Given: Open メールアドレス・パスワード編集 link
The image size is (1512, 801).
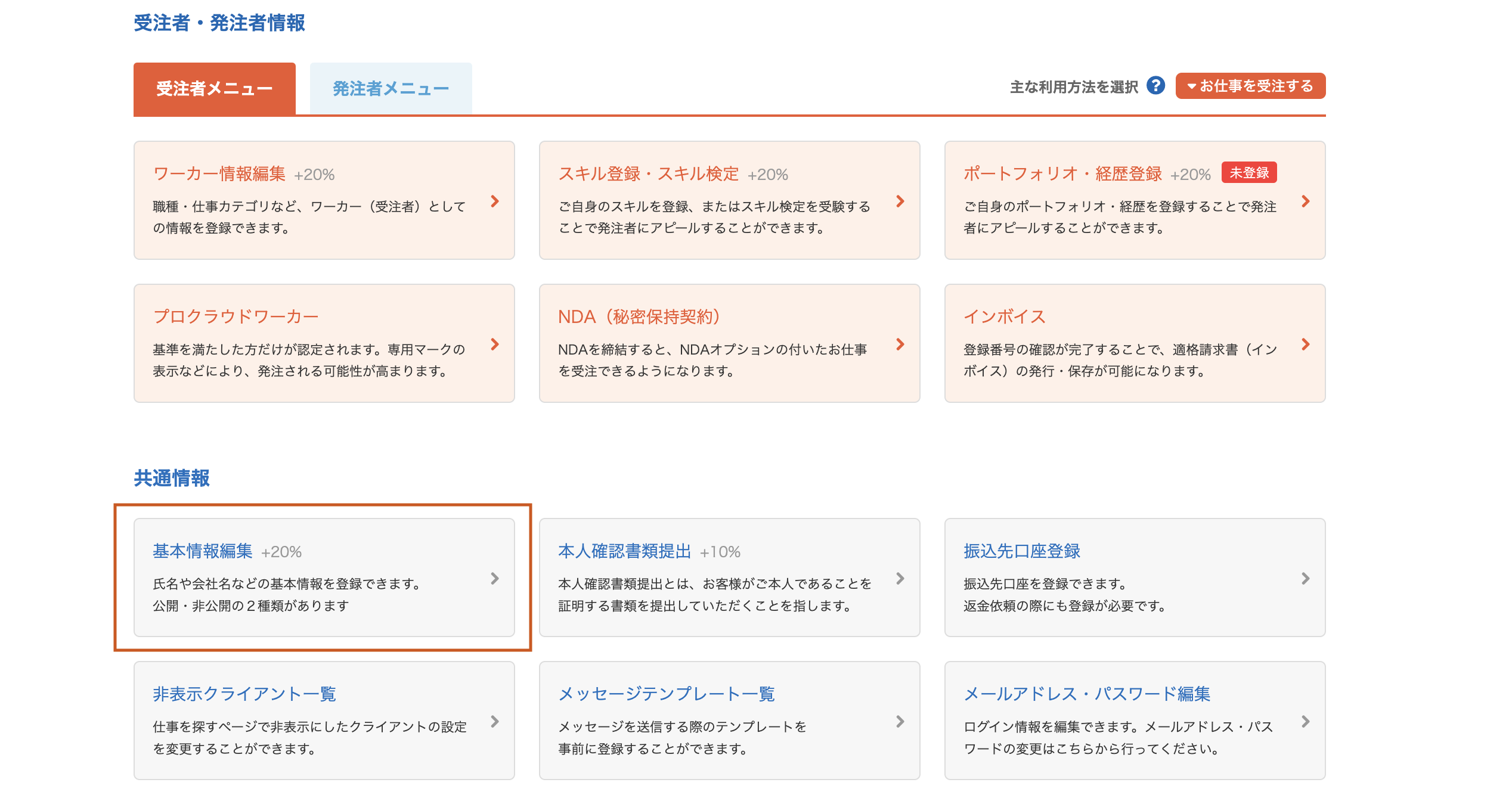Looking at the screenshot, I should pyautogui.click(x=1087, y=694).
